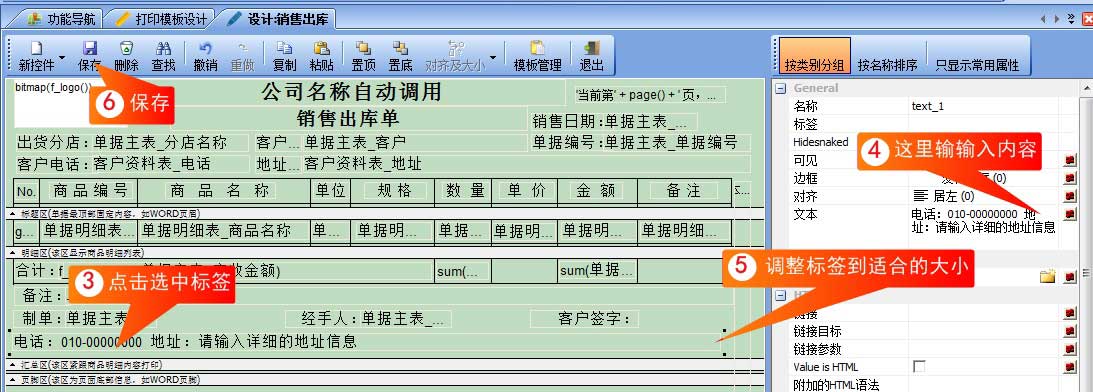Click the 重做 redo toolbar icon
Image resolution: width=1093 pixels, height=392 pixels.
coord(243,49)
